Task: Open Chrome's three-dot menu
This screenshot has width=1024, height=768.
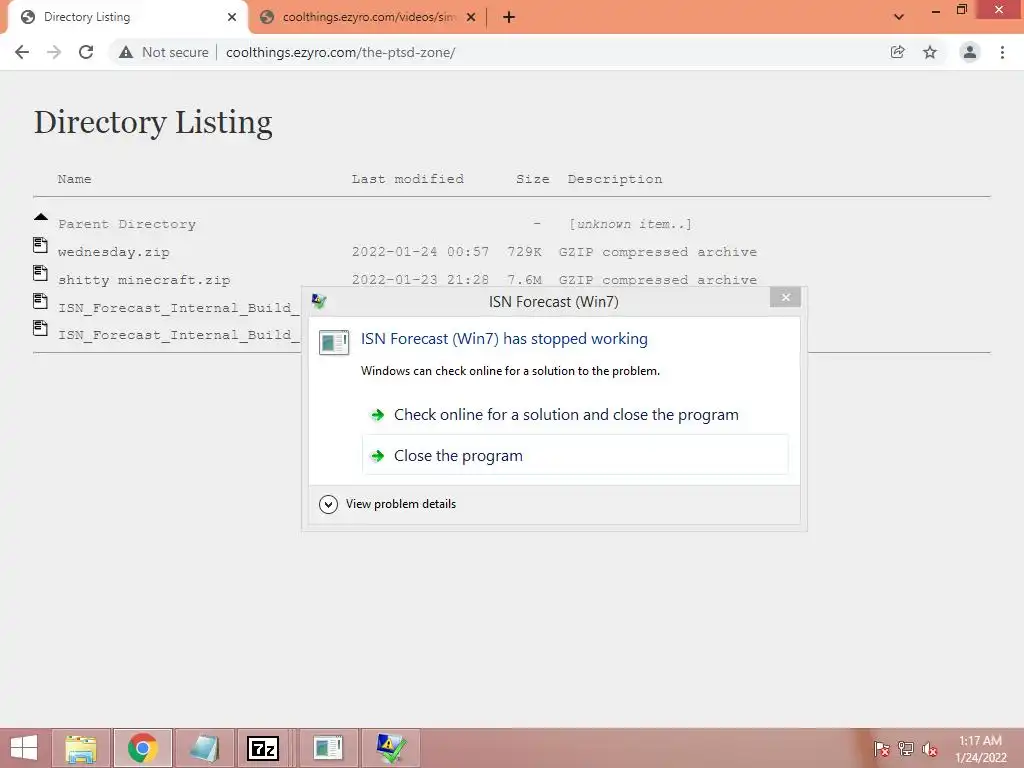Action: (1002, 52)
